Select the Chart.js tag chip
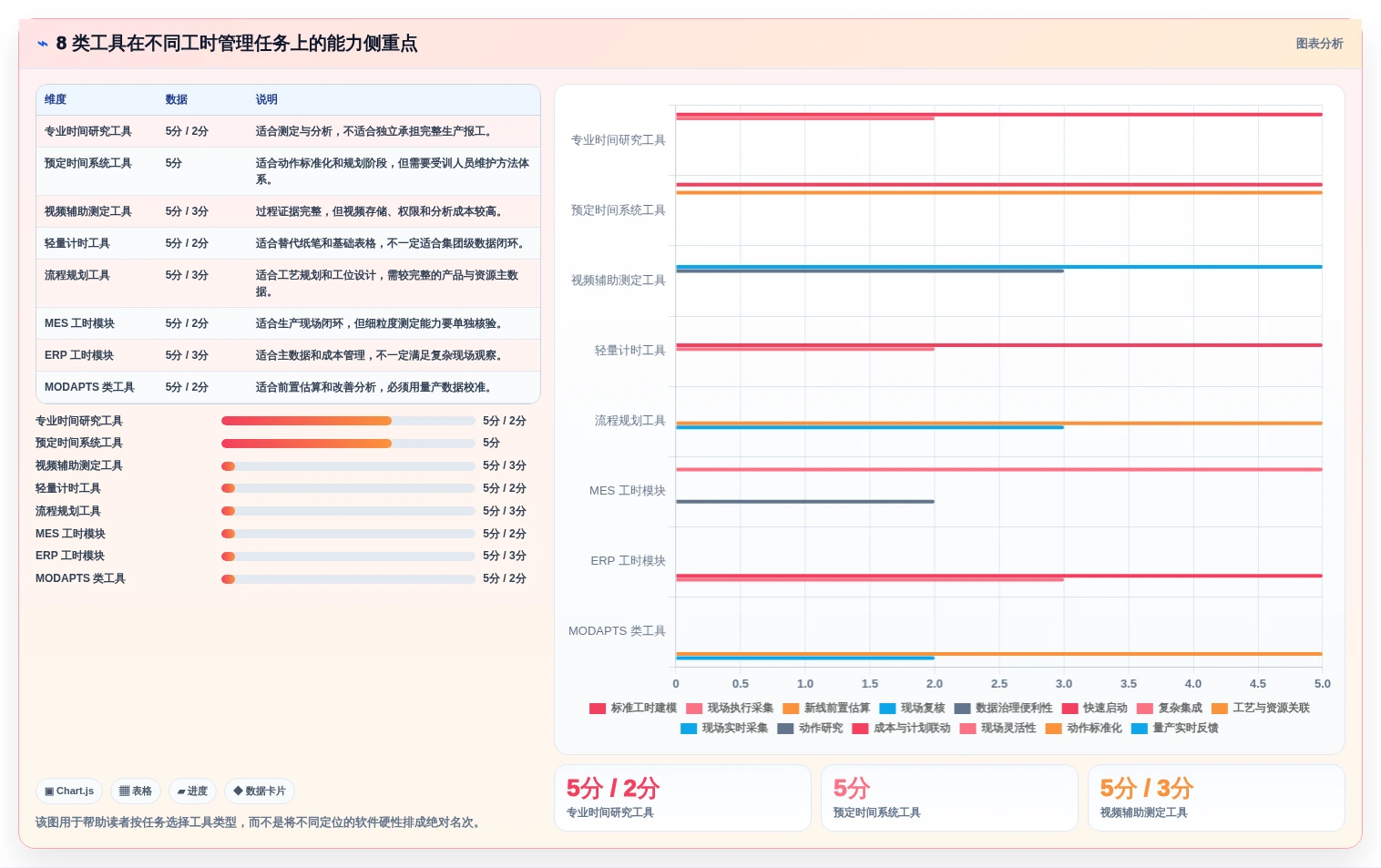Screen dimensions: 1381x868 pos(69,791)
